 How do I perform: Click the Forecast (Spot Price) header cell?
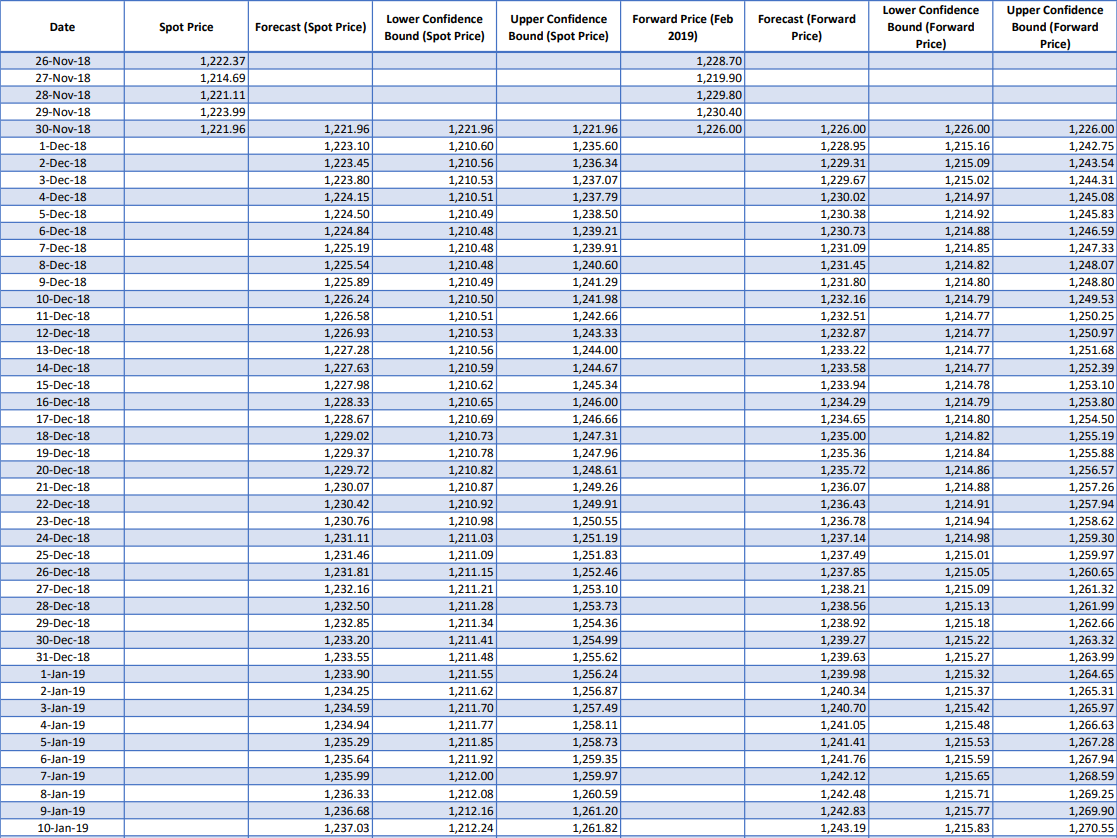pyautogui.click(x=311, y=27)
